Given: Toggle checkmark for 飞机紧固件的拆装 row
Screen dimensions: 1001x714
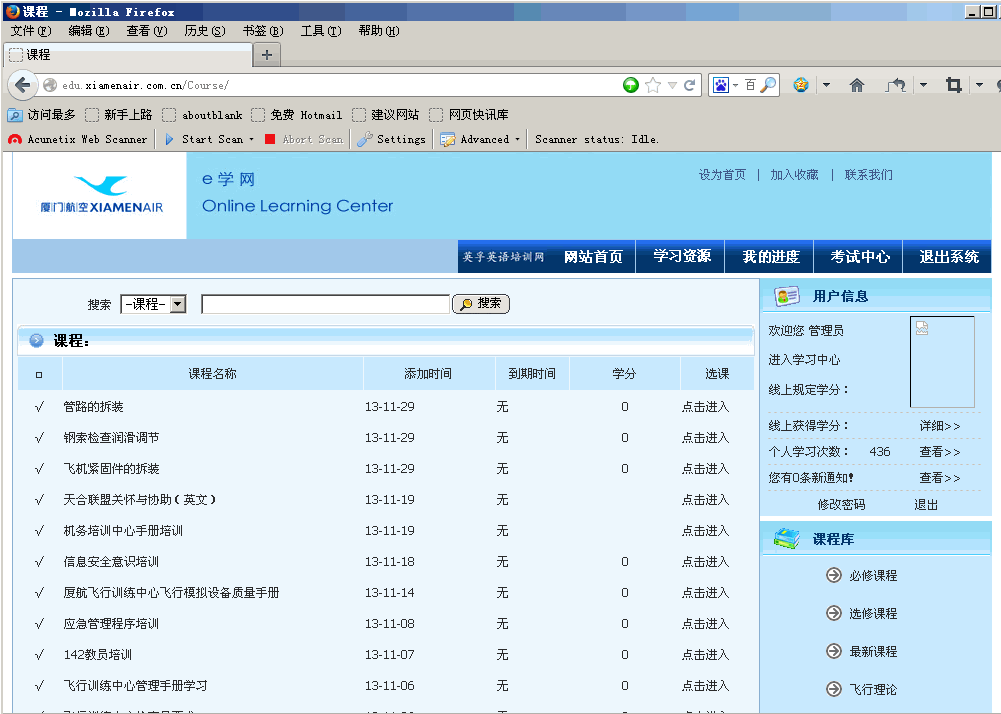Looking at the screenshot, I should click(x=39, y=469).
